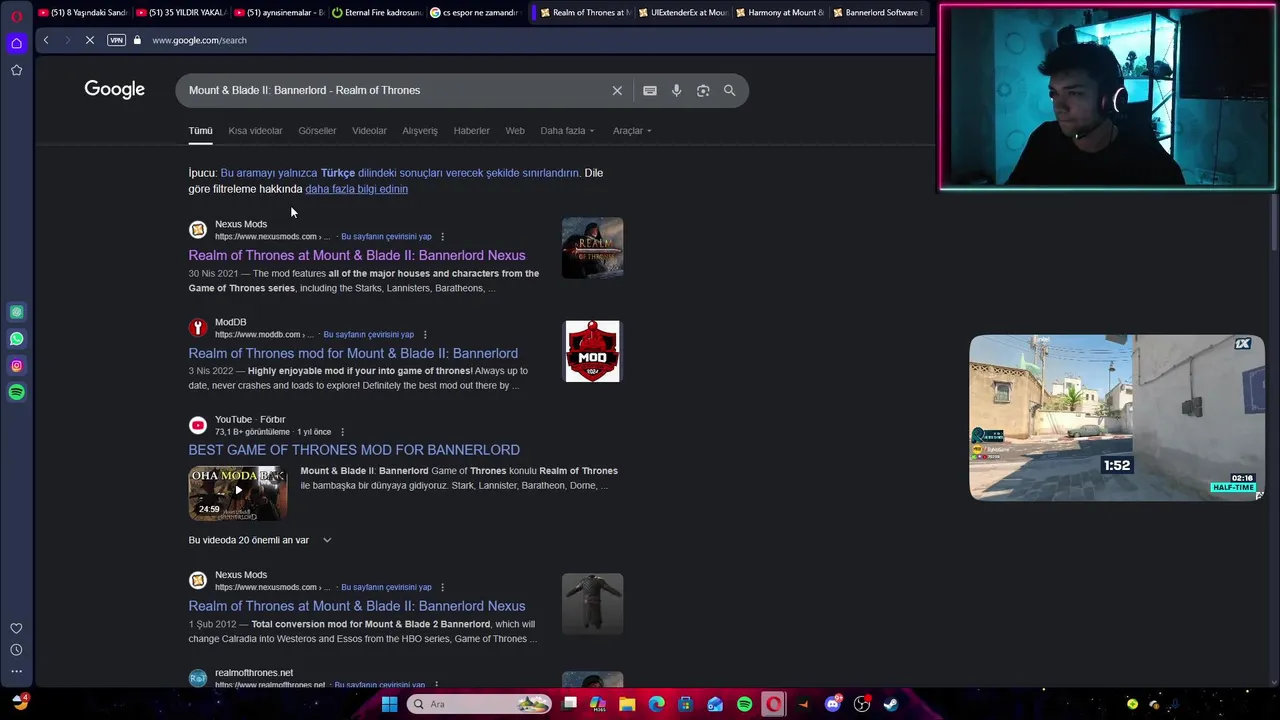Translate first Nexus result page link
The height and width of the screenshot is (720, 1280).
click(x=386, y=237)
